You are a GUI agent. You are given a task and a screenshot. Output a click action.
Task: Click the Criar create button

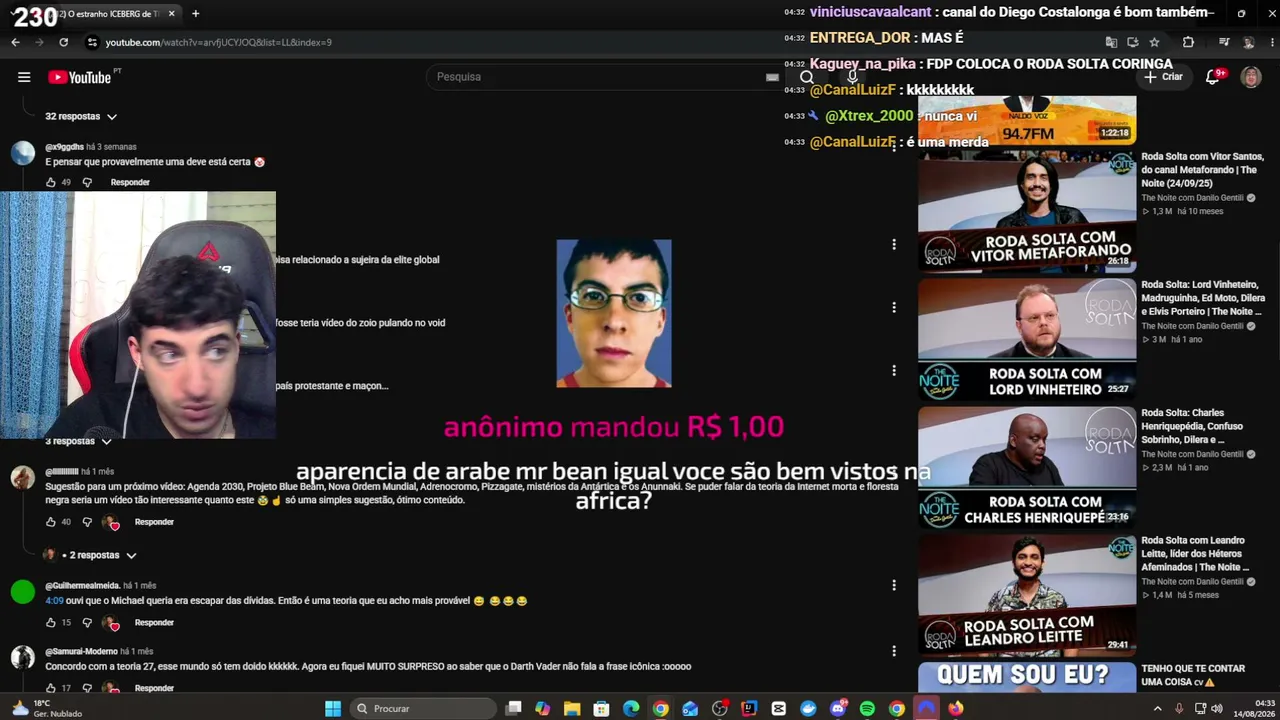[1164, 77]
